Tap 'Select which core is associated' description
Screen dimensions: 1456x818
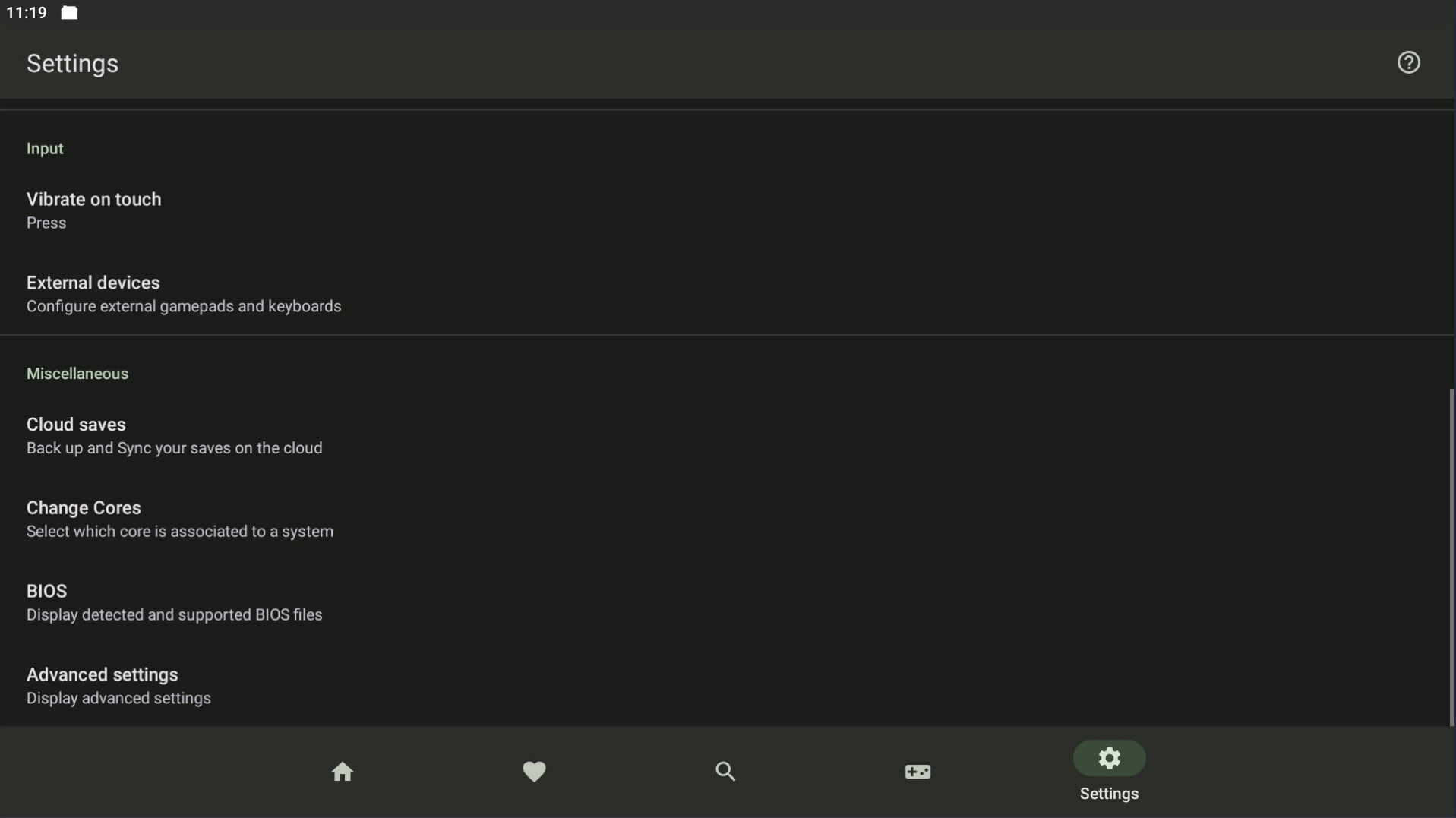180,532
